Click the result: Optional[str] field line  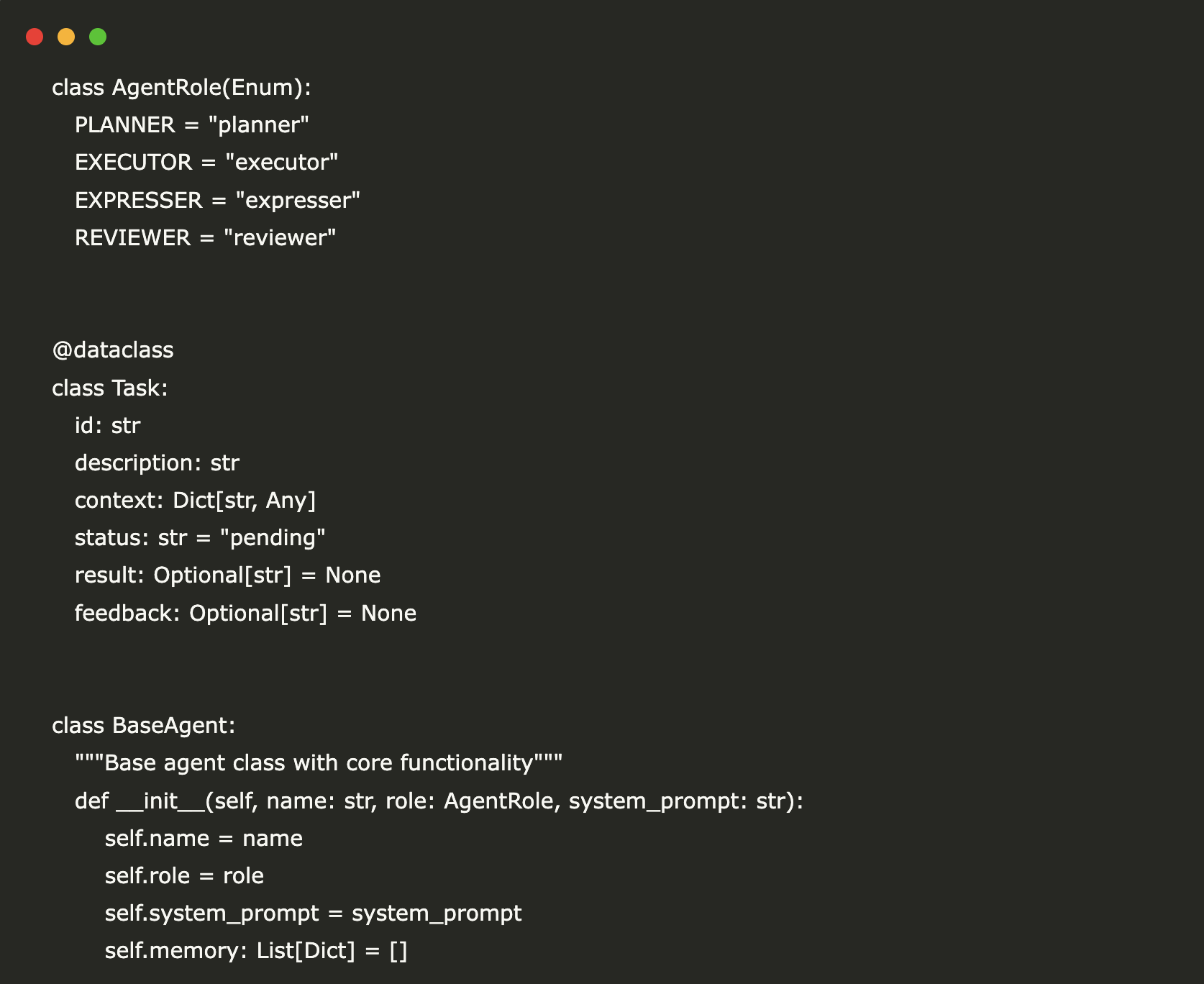[x=227, y=575]
